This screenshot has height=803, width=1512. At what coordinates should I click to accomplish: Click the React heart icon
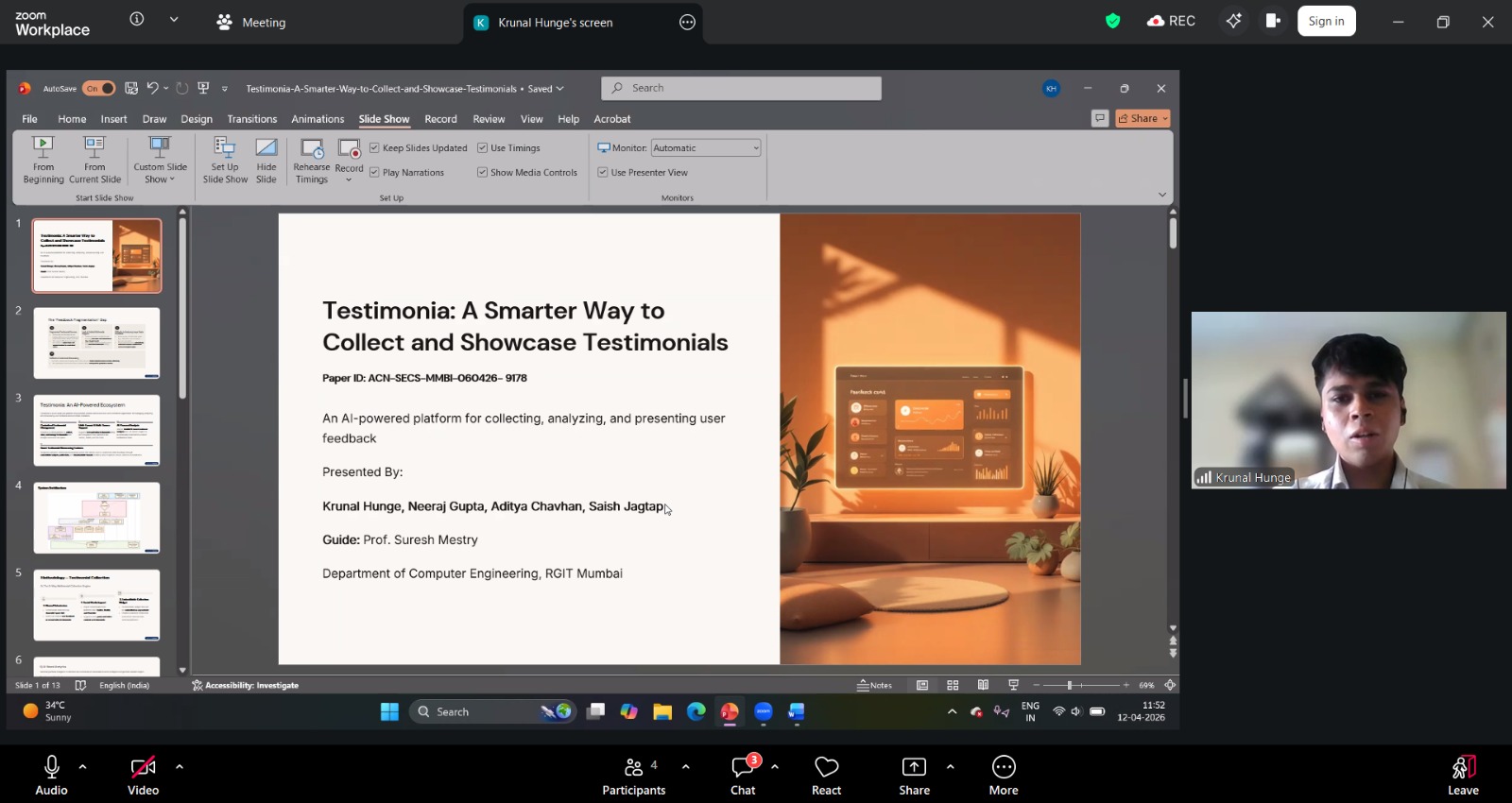coord(826,767)
